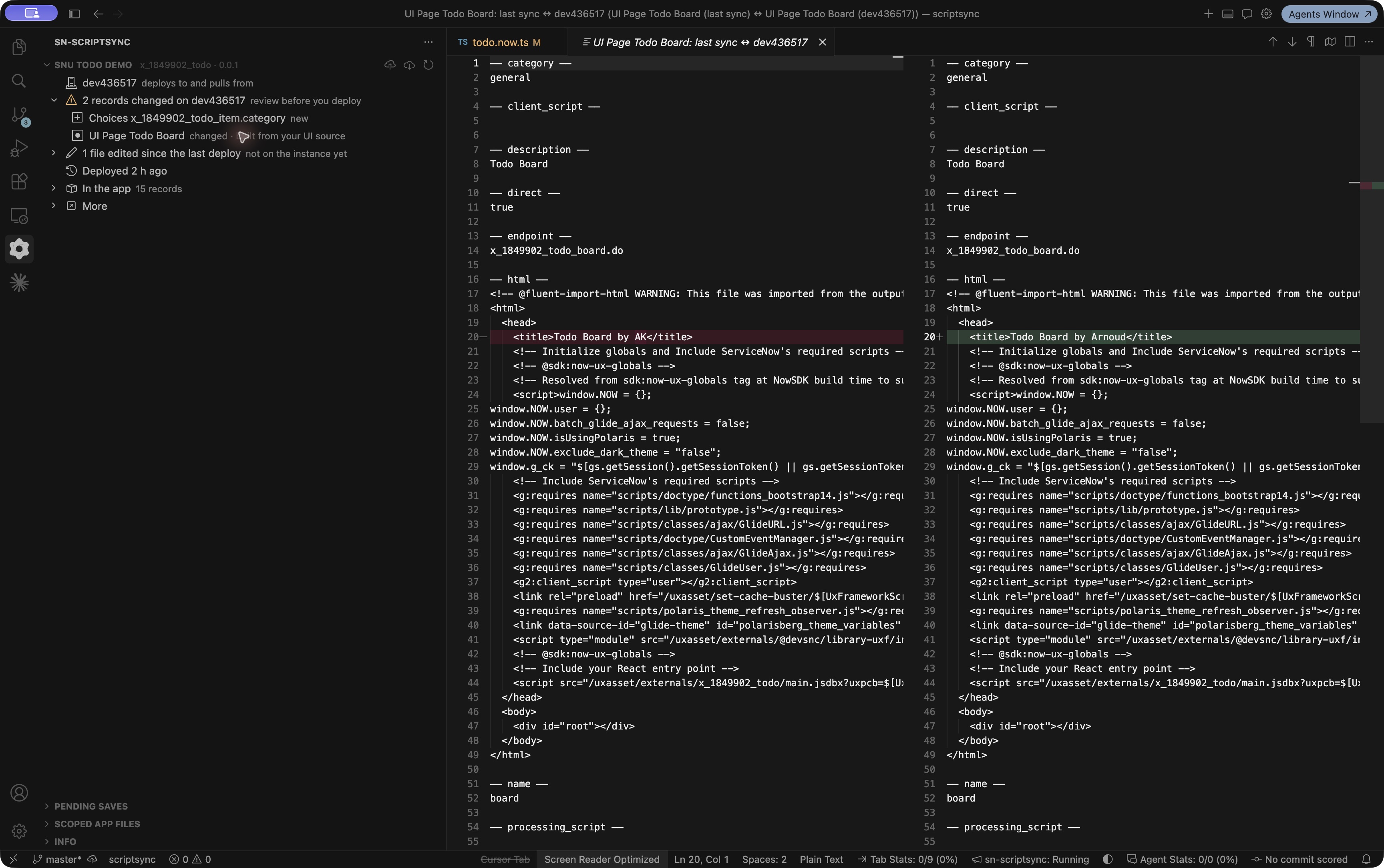Open the Extensions view
Viewport: 1384px width, 868px height.
(19, 182)
